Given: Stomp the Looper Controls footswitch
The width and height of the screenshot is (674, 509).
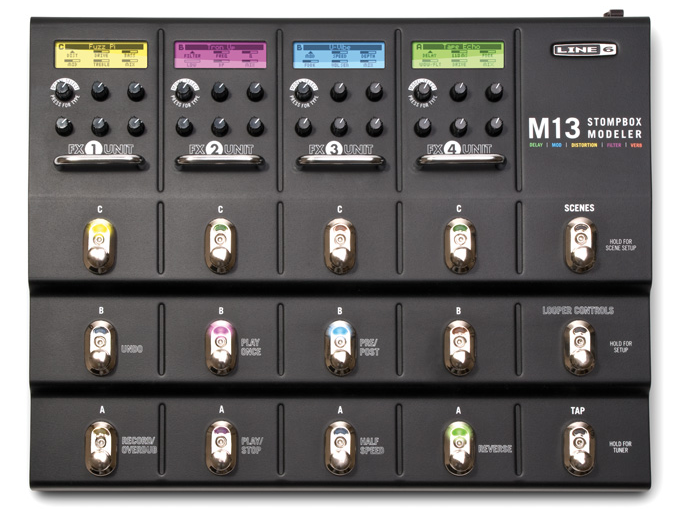Looking at the screenshot, I should click(x=579, y=348).
